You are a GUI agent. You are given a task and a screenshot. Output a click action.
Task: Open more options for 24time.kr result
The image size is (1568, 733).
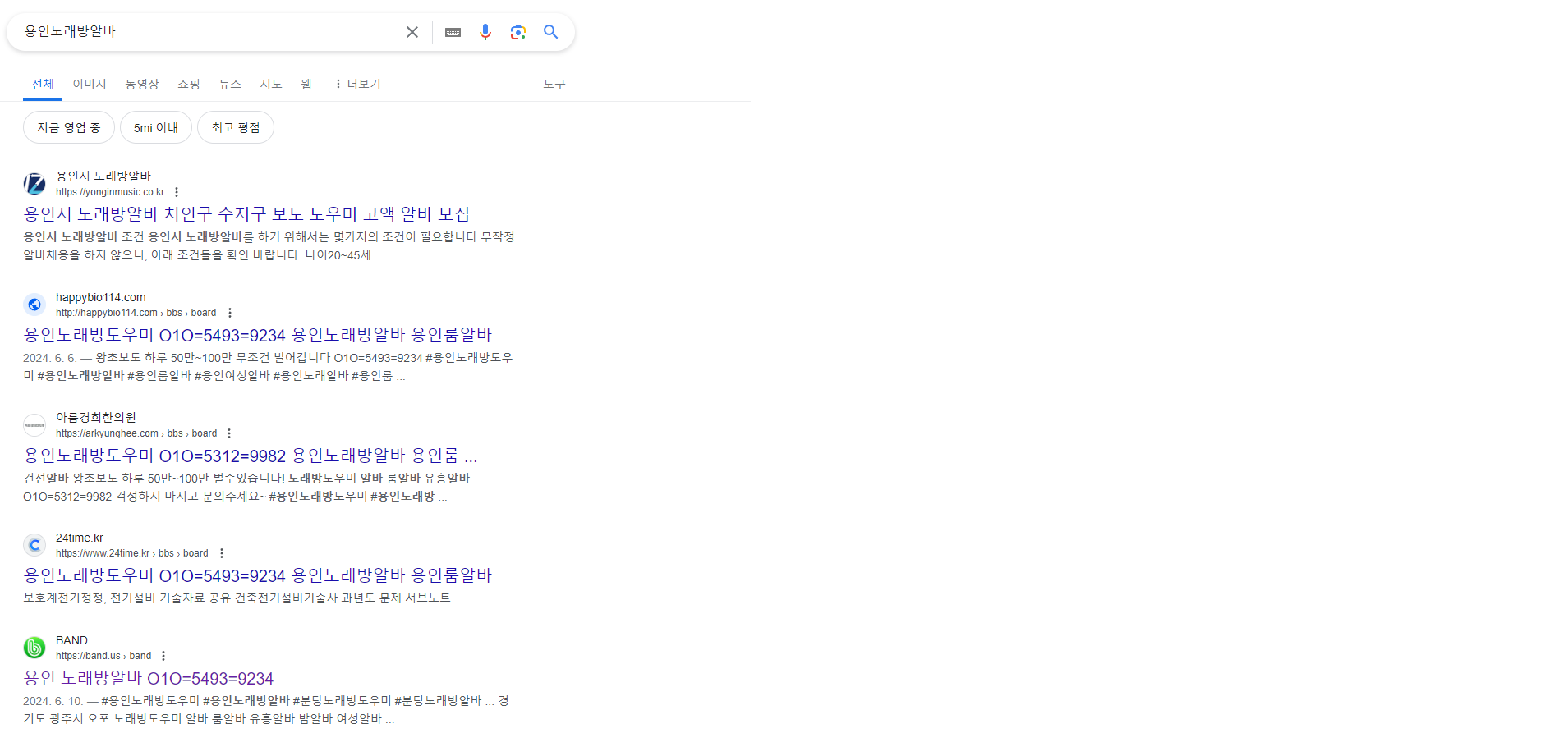pos(222,553)
